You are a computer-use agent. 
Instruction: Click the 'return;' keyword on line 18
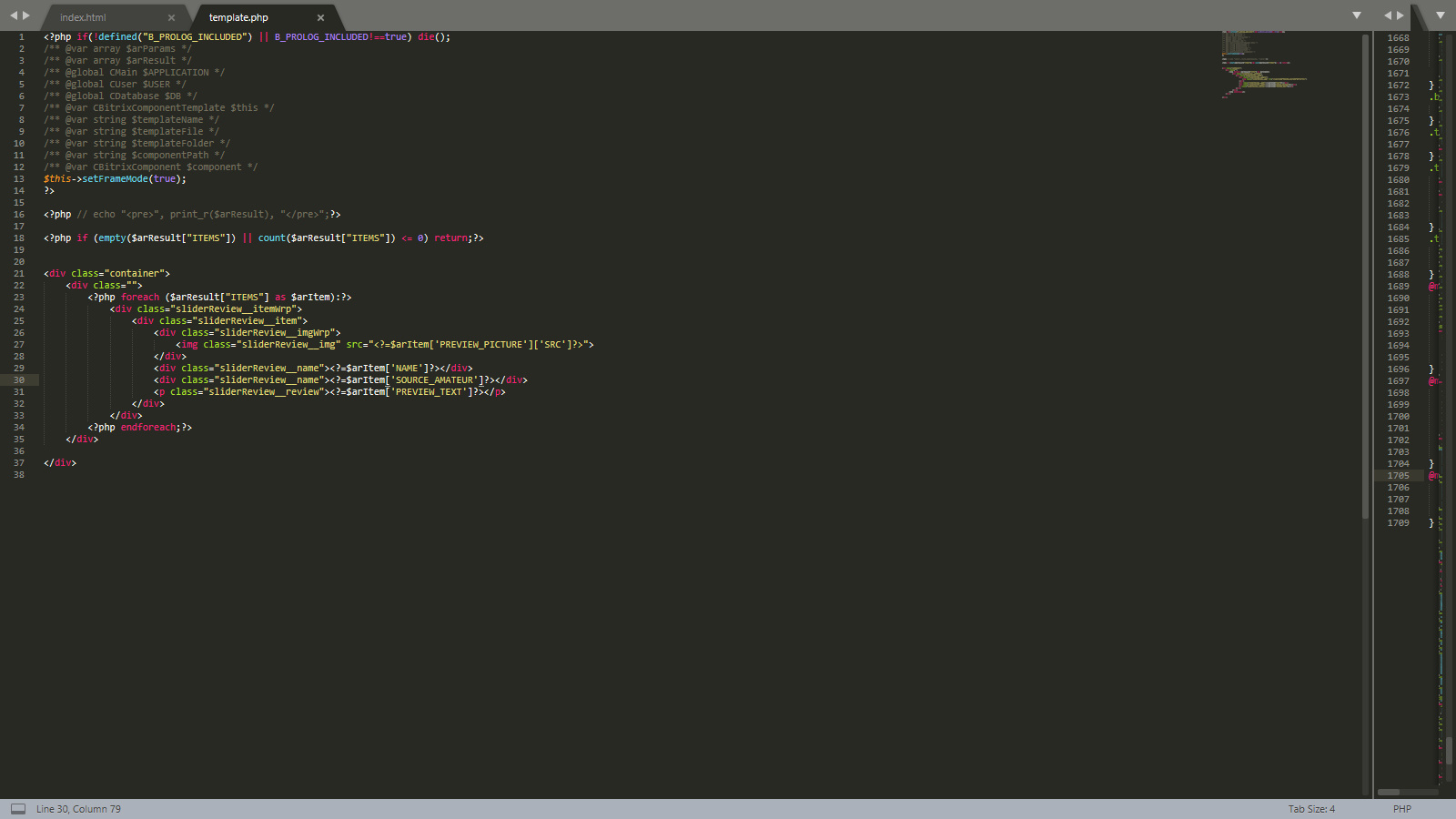pyautogui.click(x=453, y=238)
